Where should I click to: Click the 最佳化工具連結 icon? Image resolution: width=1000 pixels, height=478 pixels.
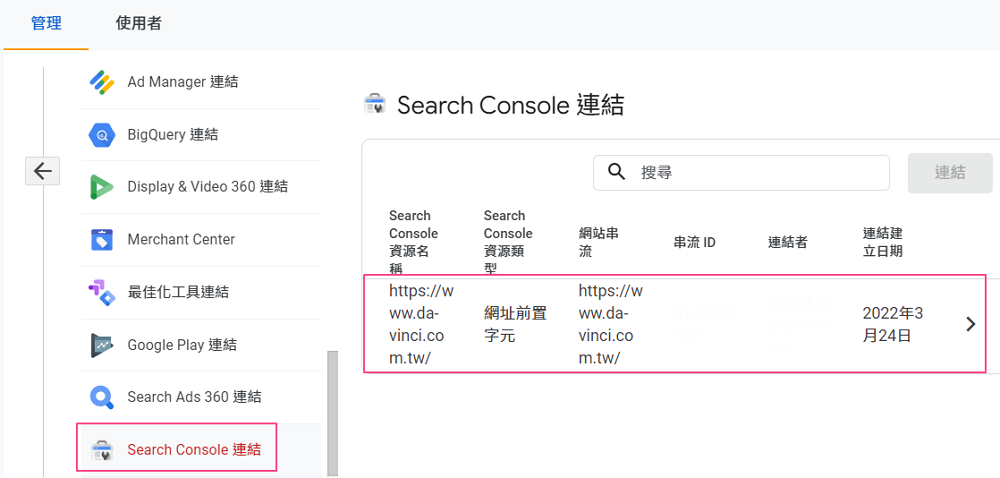pyautogui.click(x=102, y=293)
